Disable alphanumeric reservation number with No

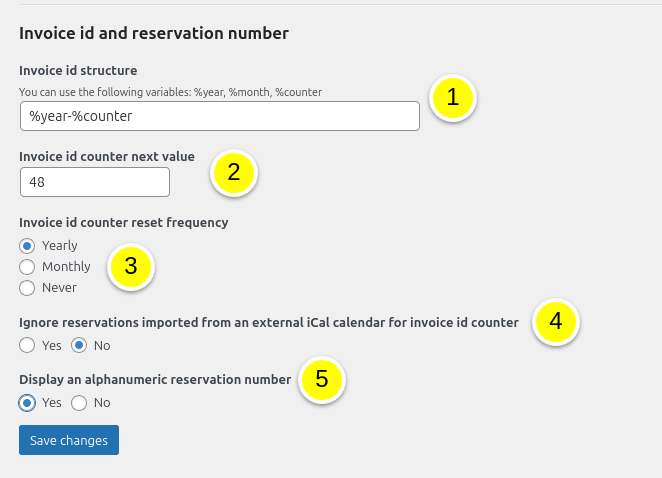point(79,402)
